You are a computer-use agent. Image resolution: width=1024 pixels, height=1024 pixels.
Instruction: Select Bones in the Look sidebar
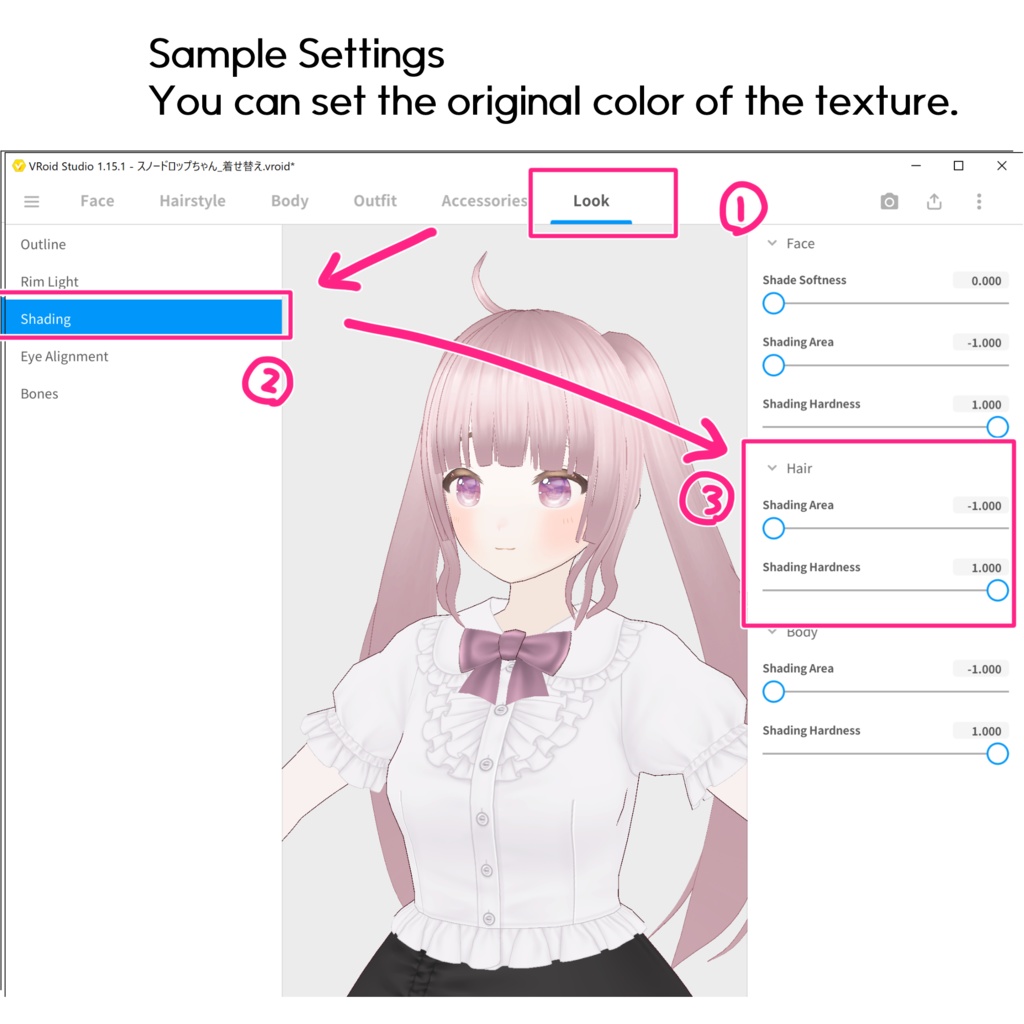pyautogui.click(x=39, y=393)
